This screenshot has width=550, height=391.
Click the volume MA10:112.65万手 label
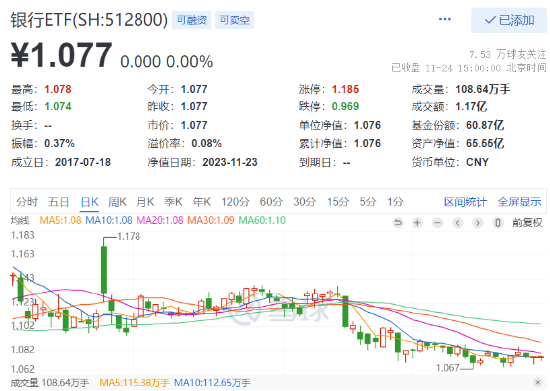[x=212, y=383]
